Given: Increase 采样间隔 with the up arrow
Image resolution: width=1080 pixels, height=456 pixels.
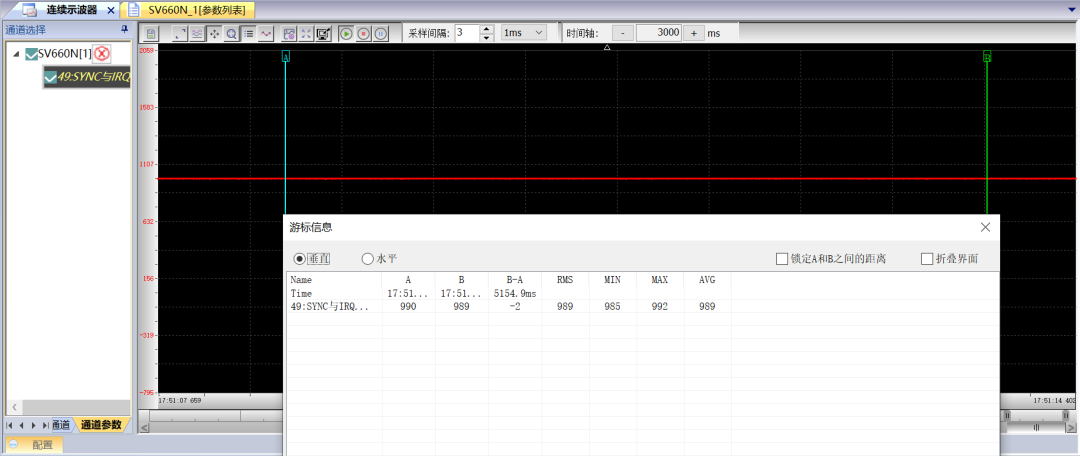Looking at the screenshot, I should point(487,29).
